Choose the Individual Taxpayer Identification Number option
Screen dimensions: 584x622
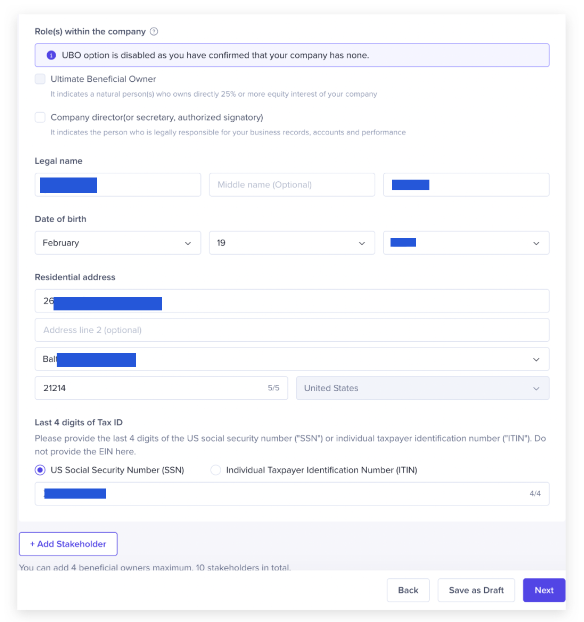pyautogui.click(x=215, y=470)
